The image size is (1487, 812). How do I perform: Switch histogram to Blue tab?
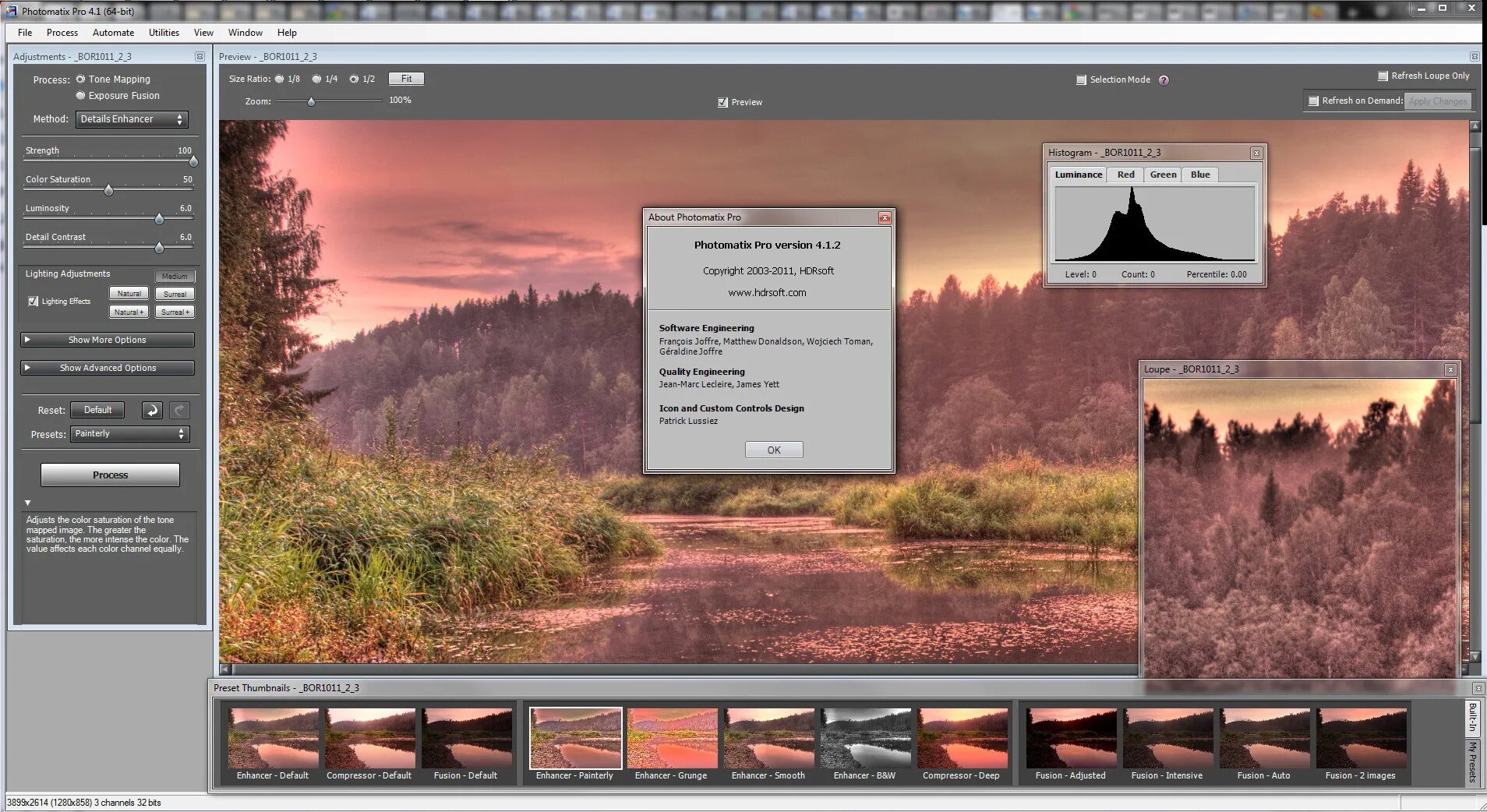click(1200, 175)
